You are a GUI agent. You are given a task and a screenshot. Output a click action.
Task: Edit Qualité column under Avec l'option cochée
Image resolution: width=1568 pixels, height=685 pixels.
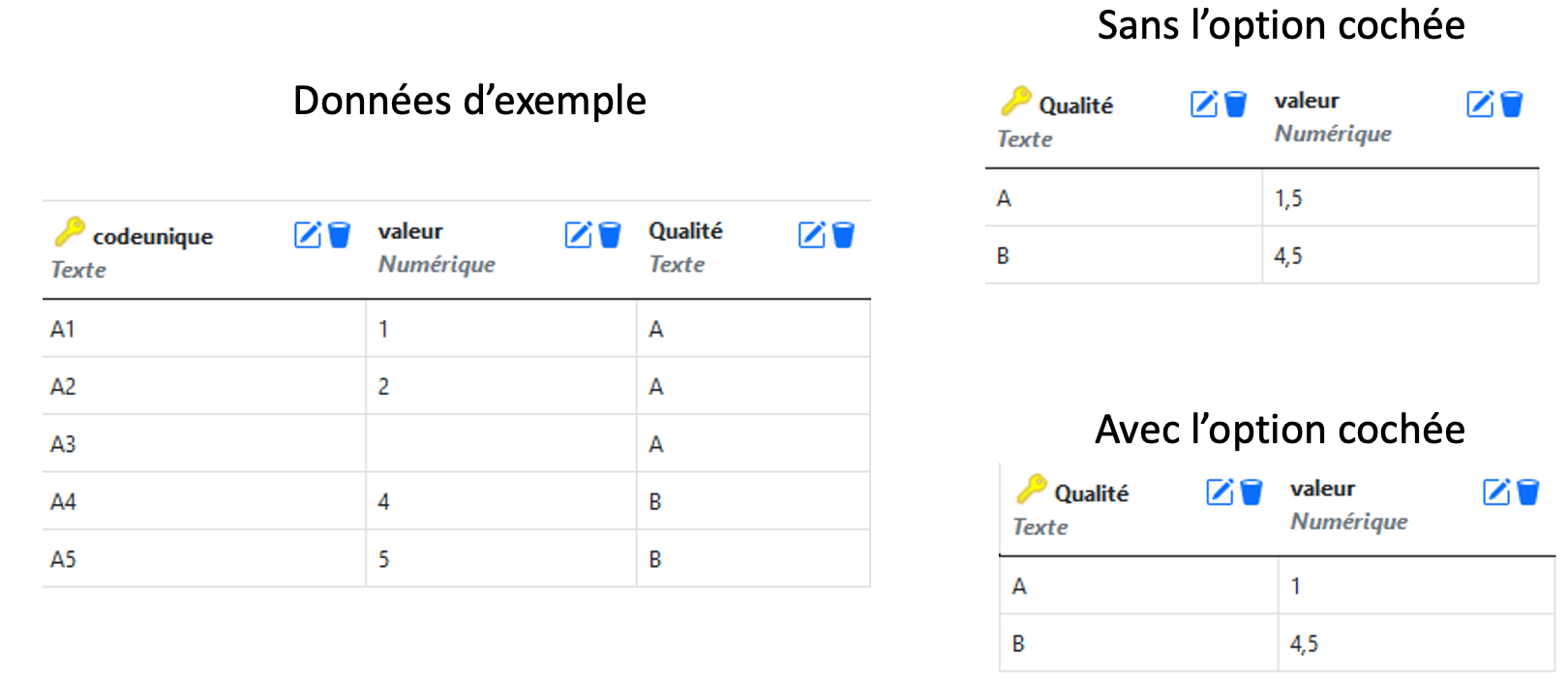1220,492
